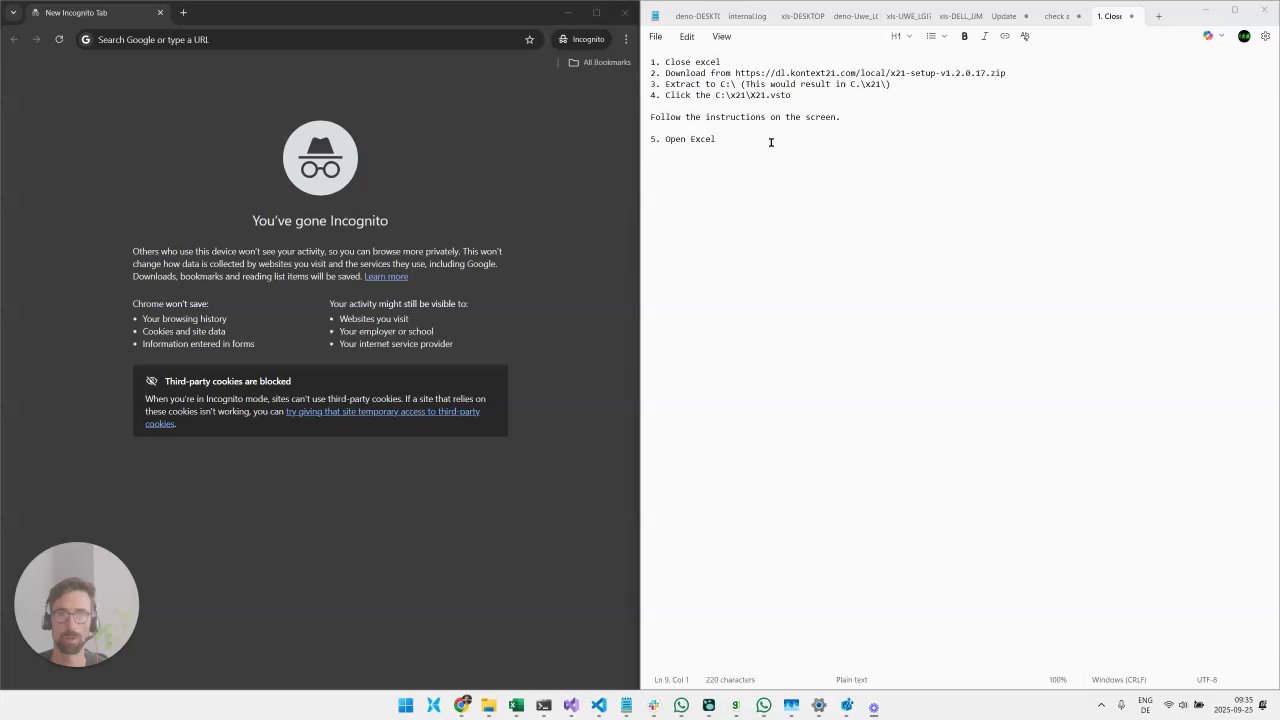Switch the ENG DE input language

1145,705
